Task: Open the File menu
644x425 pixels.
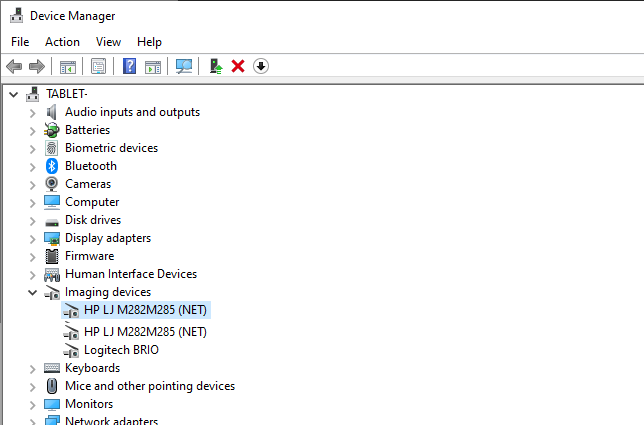Action: (x=20, y=42)
